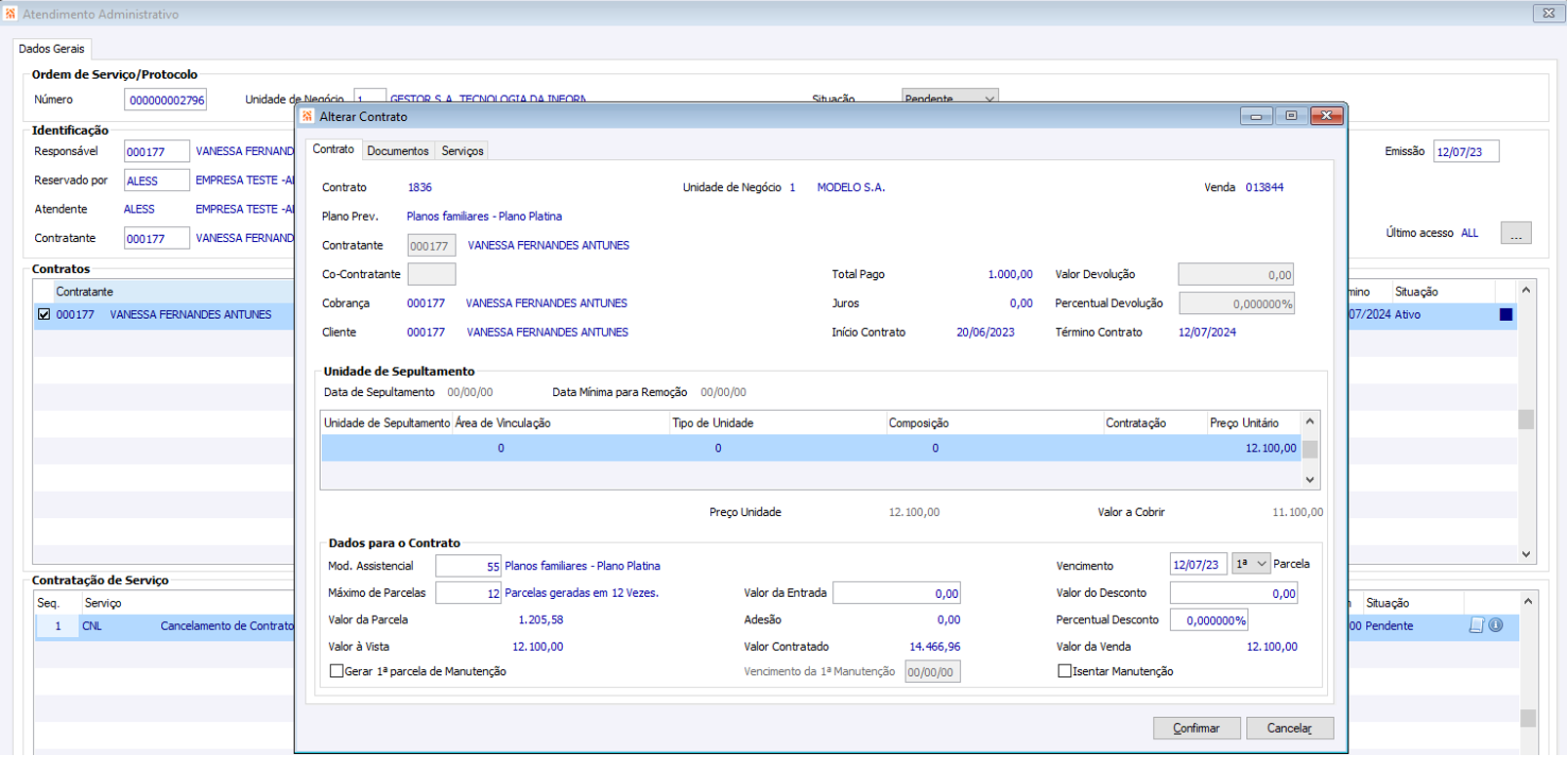
Task: Check the Isentar Manutenção box
Action: point(1065,671)
